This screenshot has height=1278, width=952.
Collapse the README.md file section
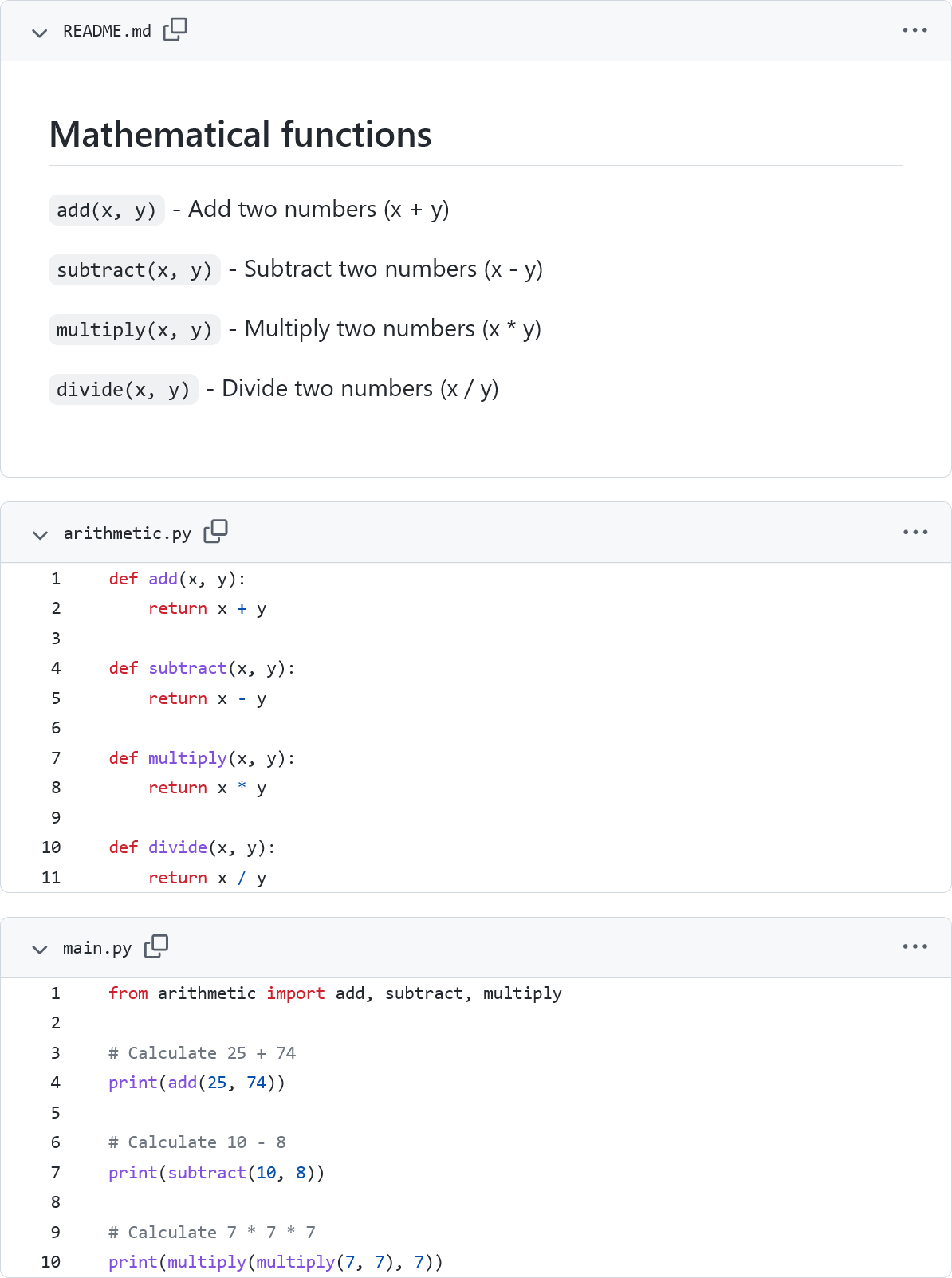[39, 33]
